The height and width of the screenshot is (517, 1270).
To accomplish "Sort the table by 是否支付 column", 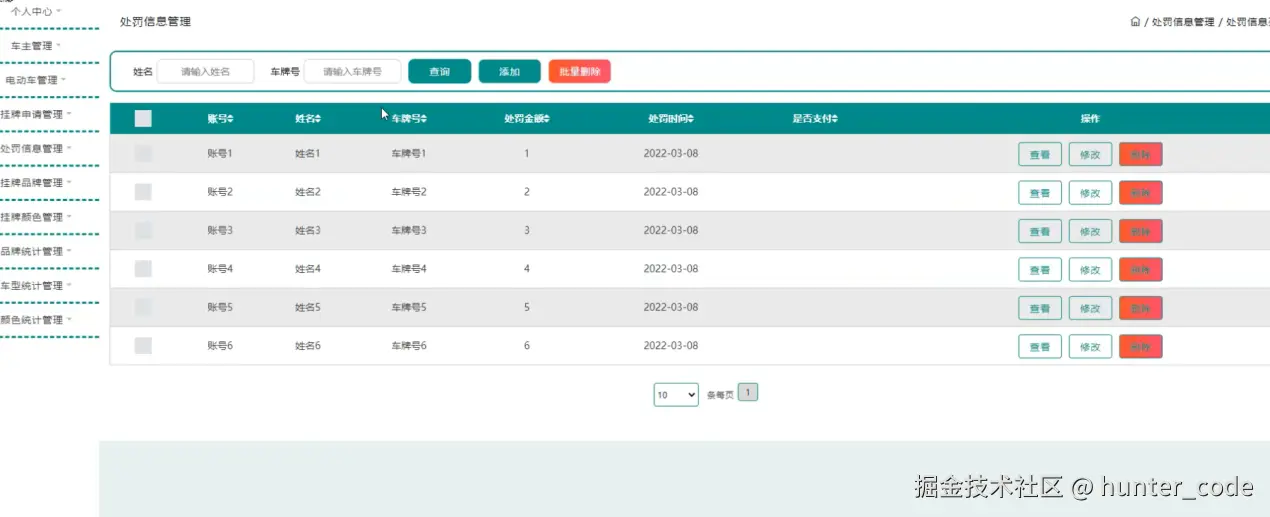I will point(815,119).
